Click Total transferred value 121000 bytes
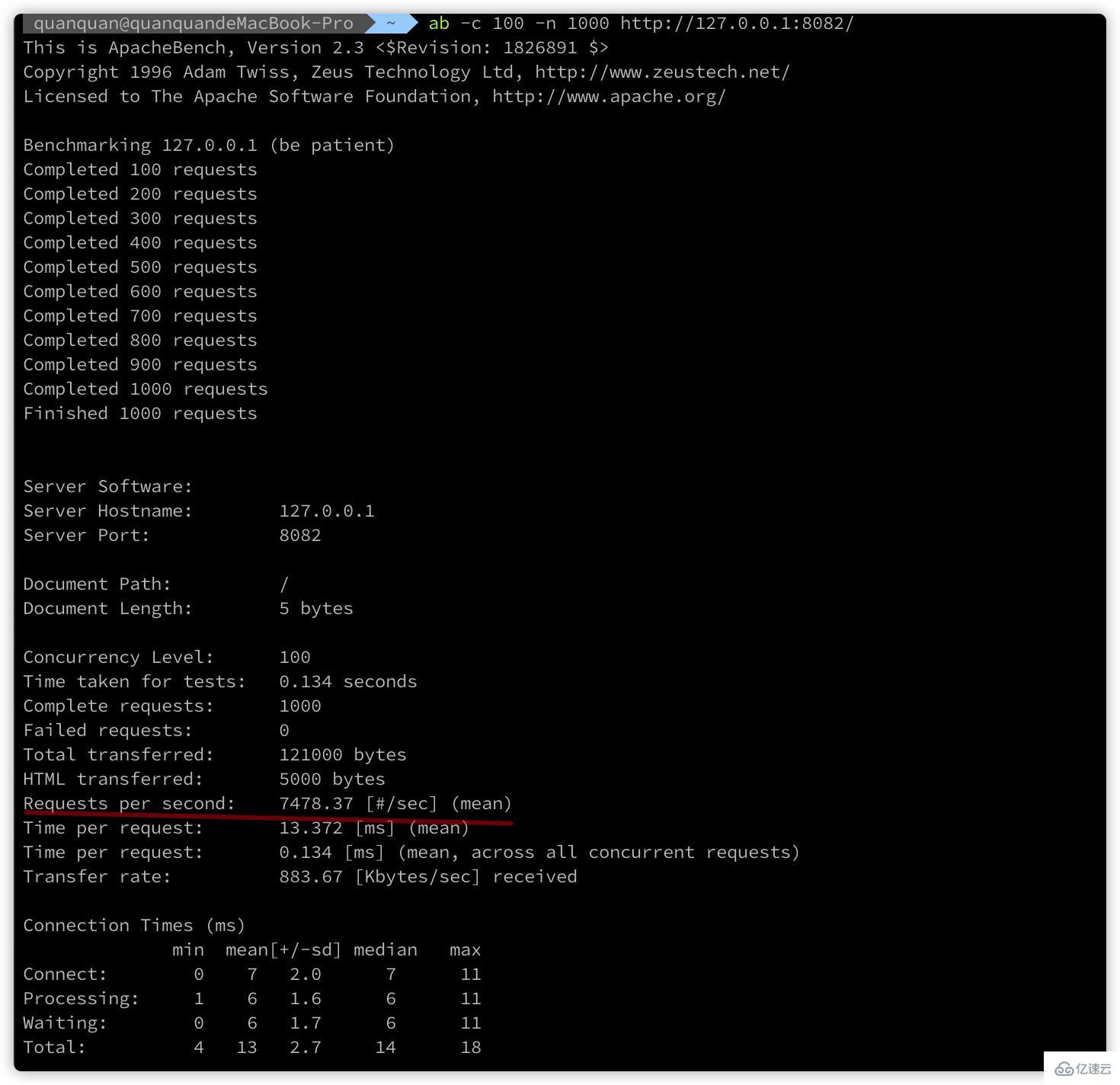Viewport: 1120px width, 1085px height. [x=343, y=754]
